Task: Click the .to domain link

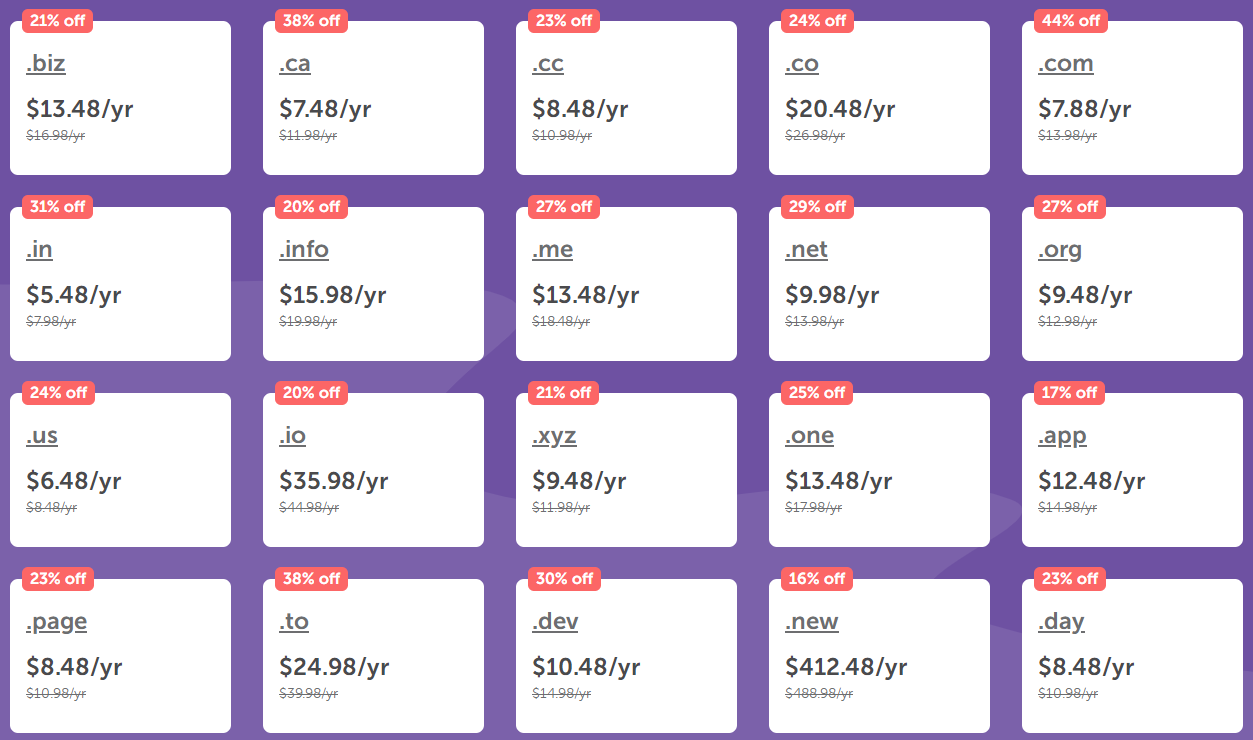Action: 294,622
